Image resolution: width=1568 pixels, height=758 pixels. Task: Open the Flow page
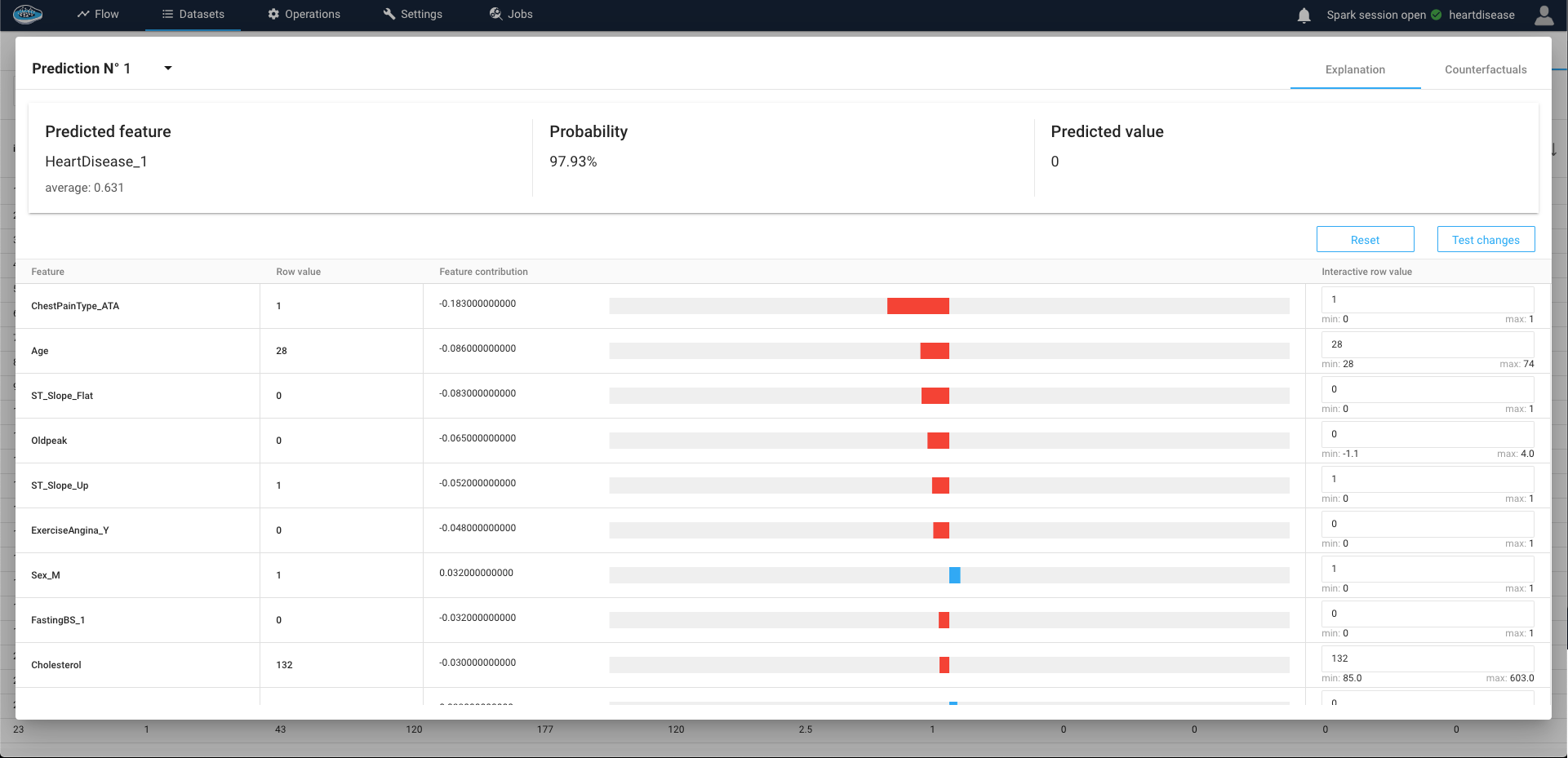coord(98,14)
